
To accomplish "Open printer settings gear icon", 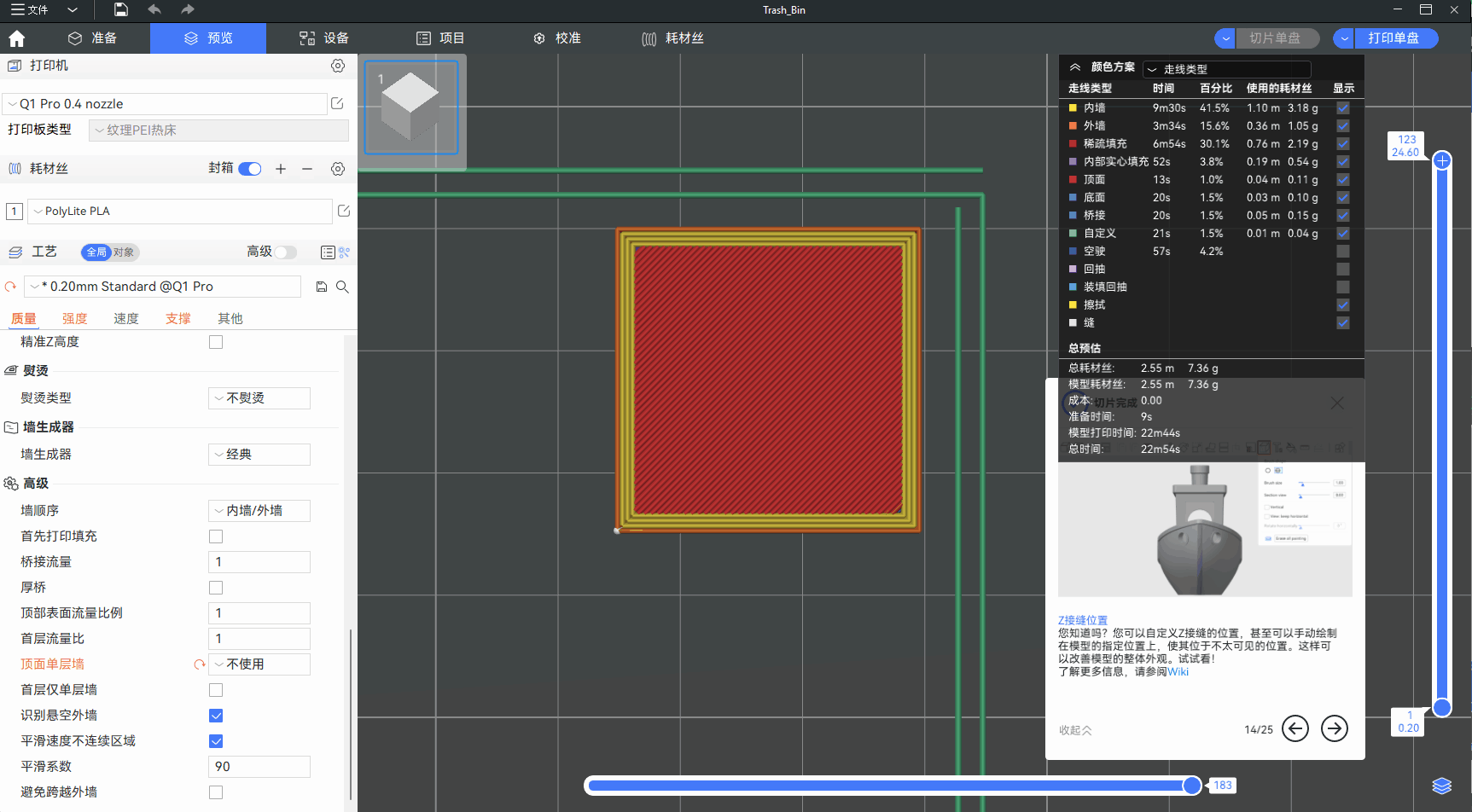I will click(338, 66).
